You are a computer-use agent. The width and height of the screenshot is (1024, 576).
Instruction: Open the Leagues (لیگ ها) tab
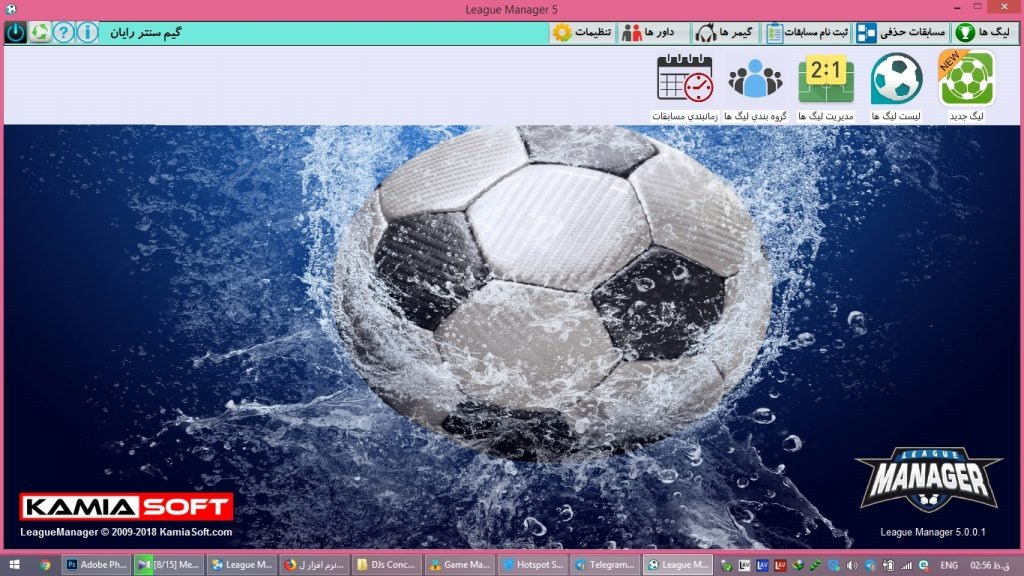click(982, 32)
